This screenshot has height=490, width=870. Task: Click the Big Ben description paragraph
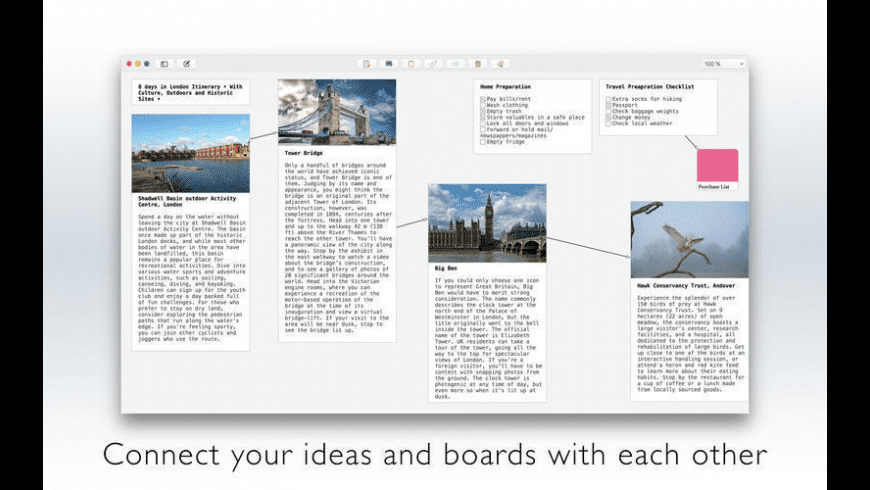pyautogui.click(x=488, y=339)
